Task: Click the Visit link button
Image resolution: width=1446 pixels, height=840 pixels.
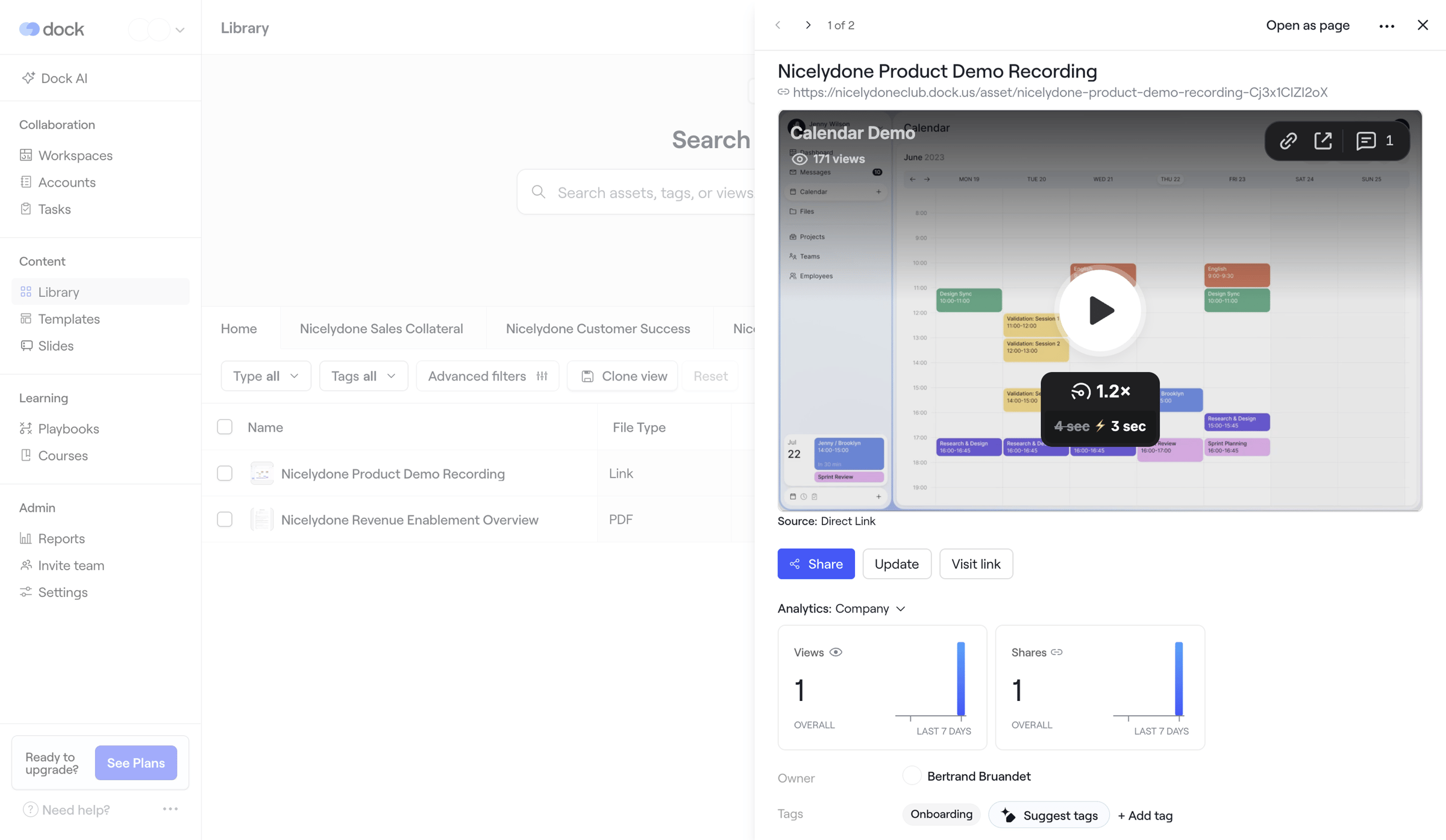Action: pos(976,564)
